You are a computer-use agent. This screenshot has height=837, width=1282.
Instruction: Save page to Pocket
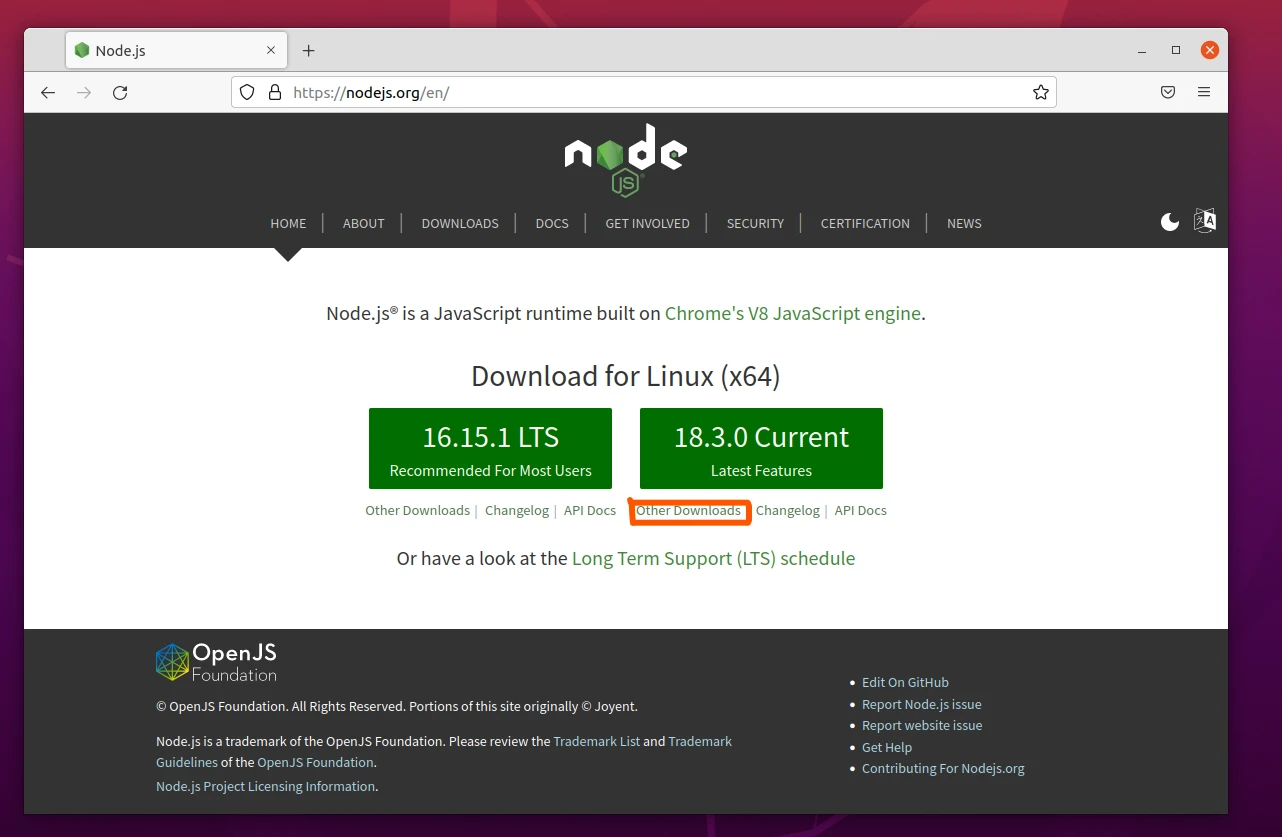pos(1167,92)
